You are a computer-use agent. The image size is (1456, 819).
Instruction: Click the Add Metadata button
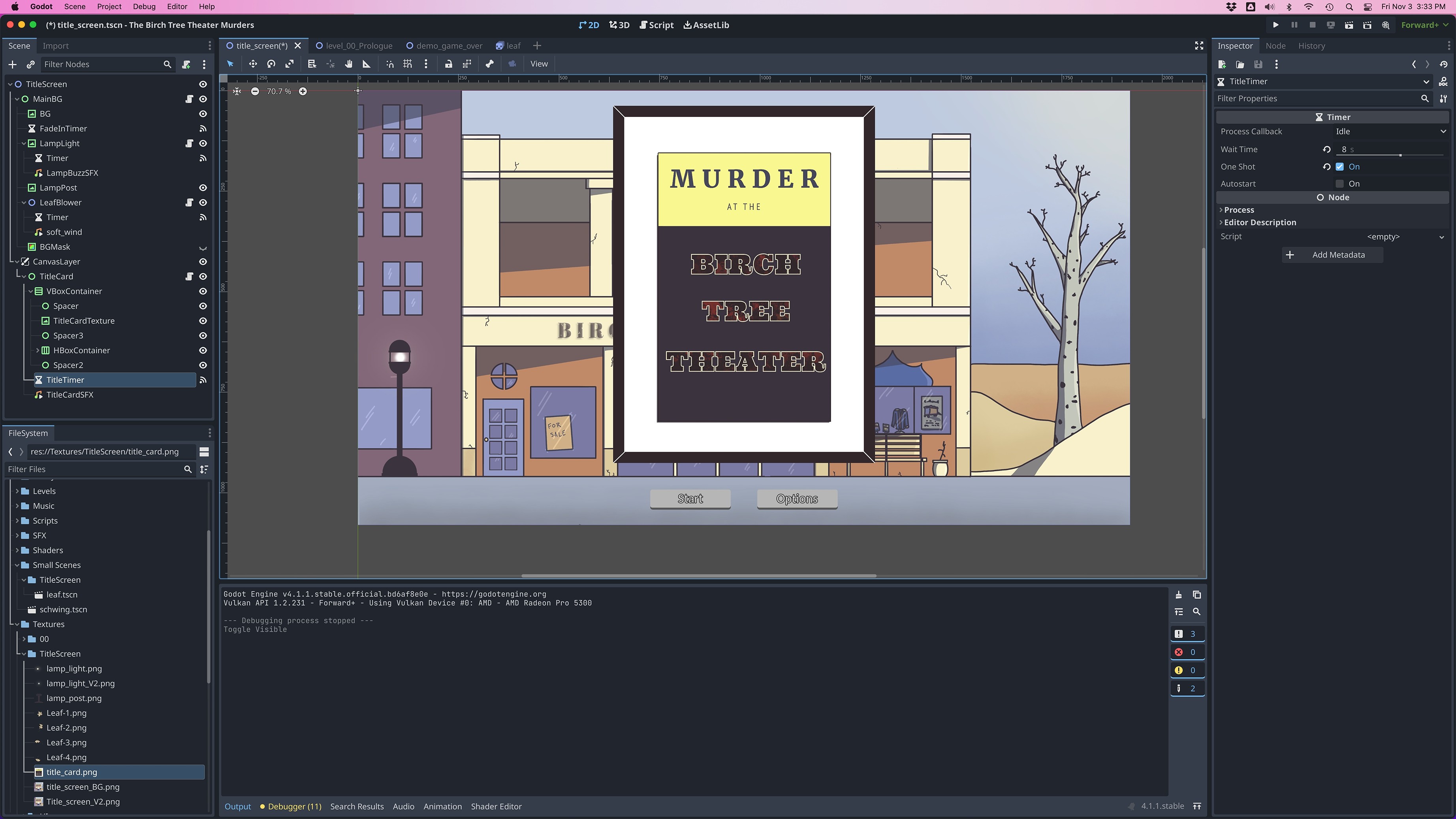pyautogui.click(x=1332, y=255)
